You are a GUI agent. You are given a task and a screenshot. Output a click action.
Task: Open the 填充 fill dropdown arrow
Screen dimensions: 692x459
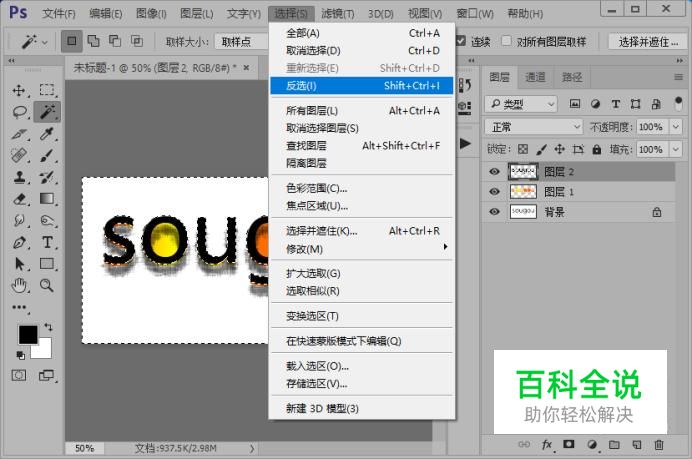click(676, 149)
